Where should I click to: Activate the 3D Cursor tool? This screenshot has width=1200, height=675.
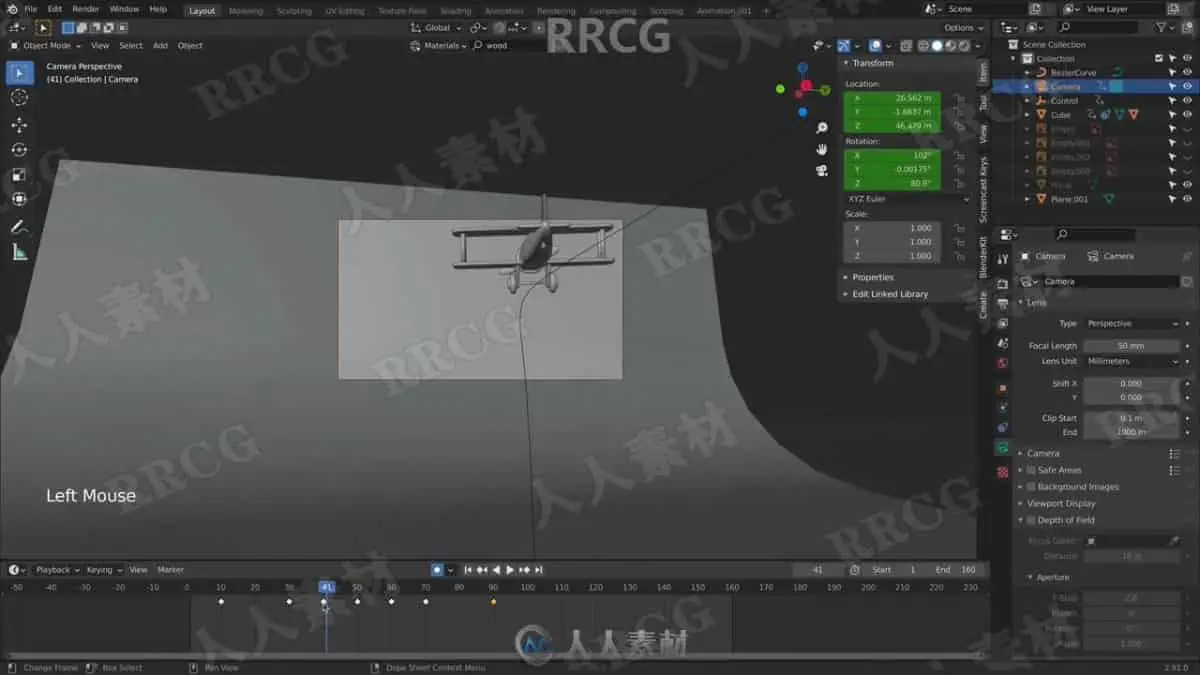click(x=19, y=97)
